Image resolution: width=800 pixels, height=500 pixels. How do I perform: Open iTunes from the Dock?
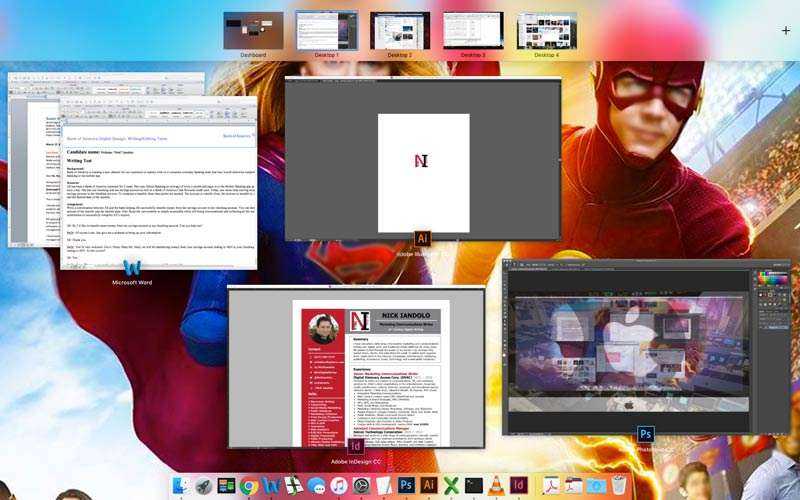click(339, 485)
